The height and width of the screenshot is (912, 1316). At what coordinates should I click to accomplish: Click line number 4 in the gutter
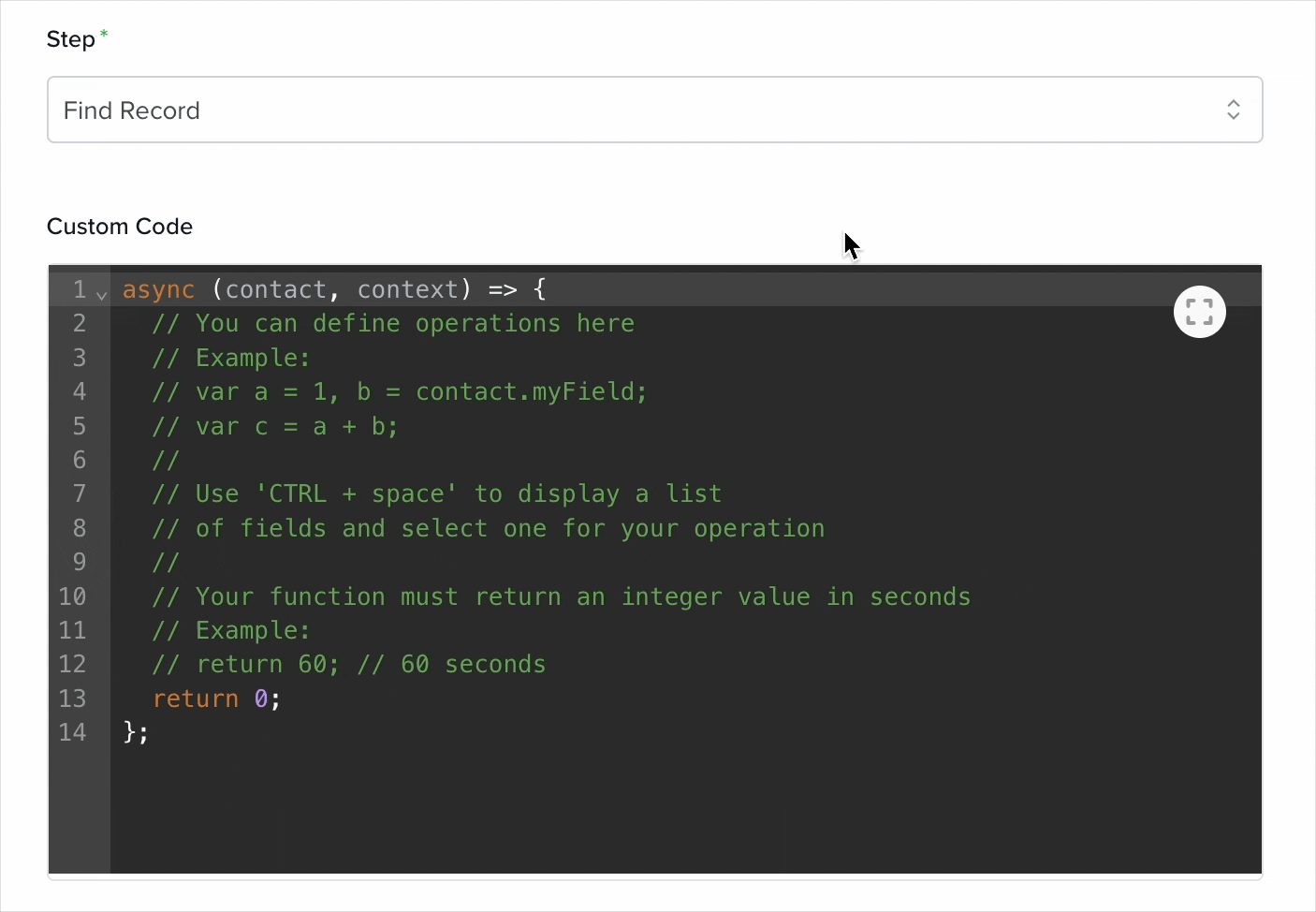click(x=80, y=391)
